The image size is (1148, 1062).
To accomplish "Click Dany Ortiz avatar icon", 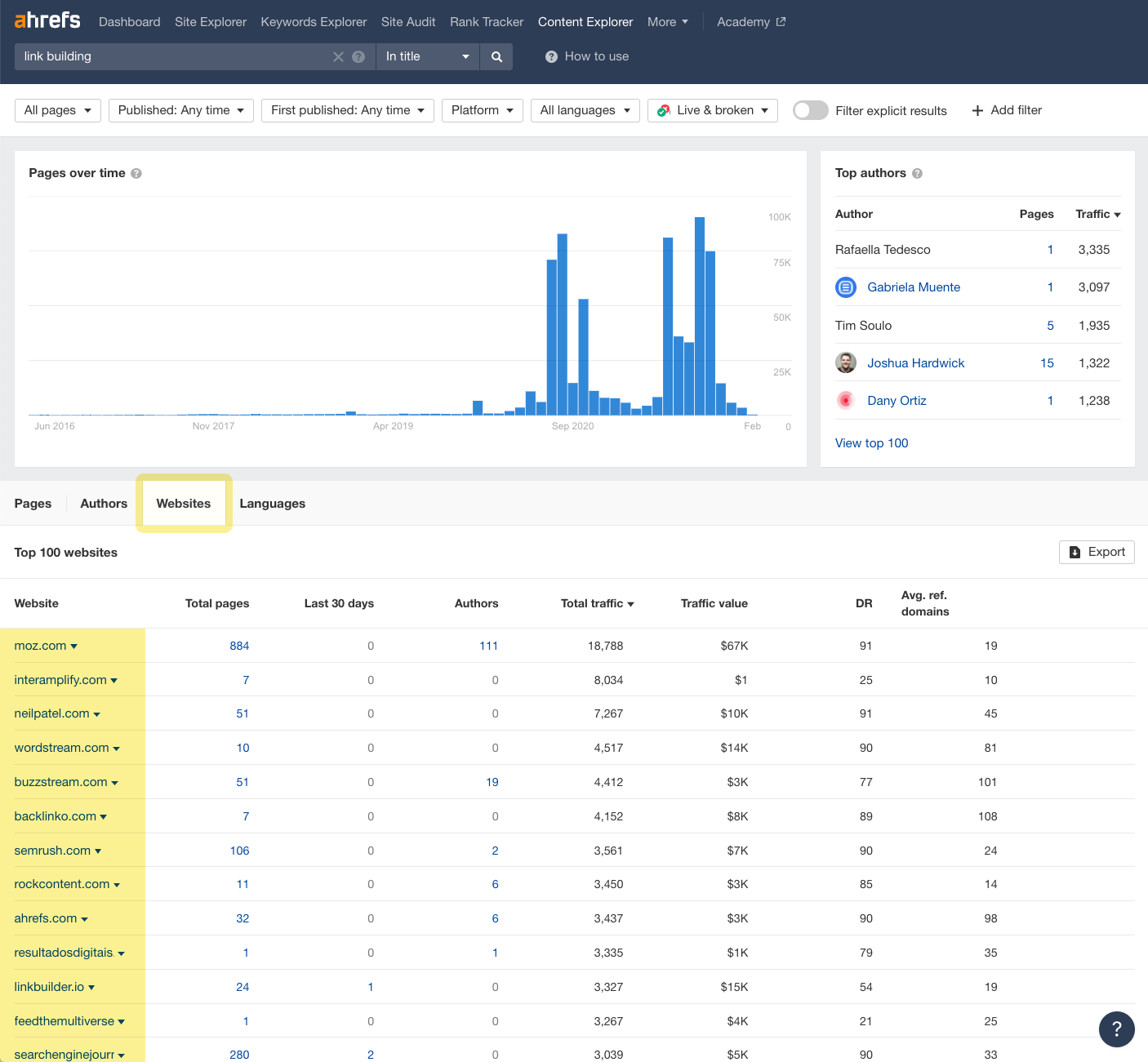I will tap(846, 400).
